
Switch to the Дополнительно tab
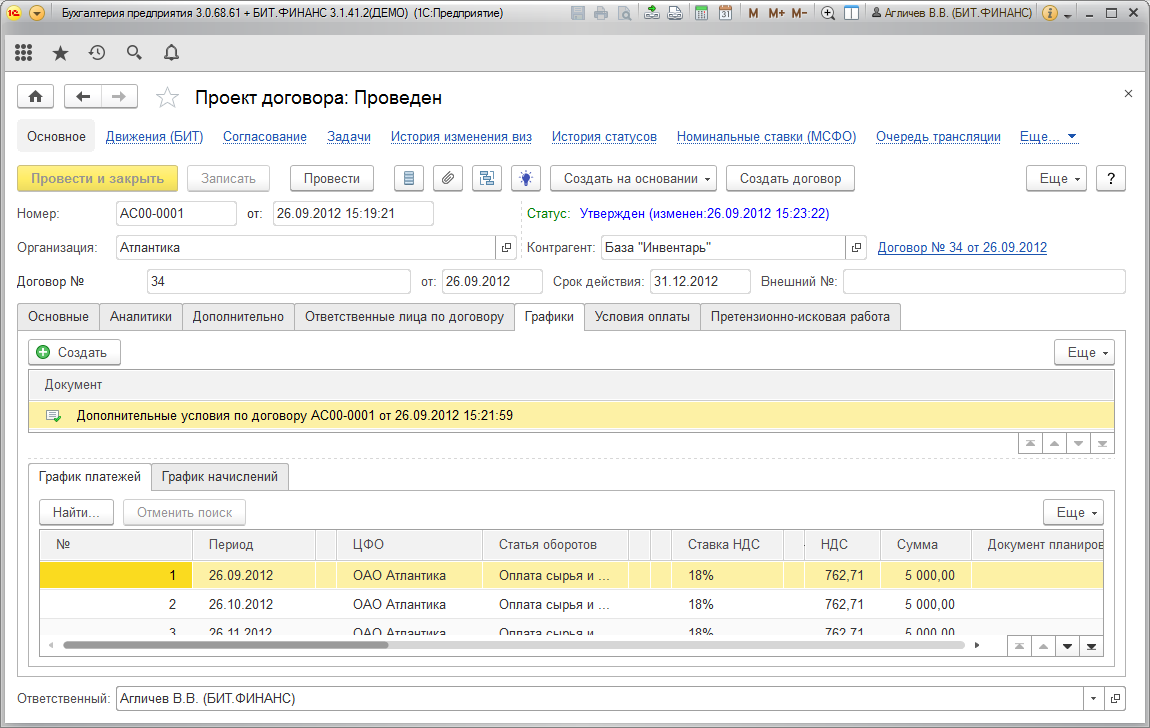click(x=238, y=317)
